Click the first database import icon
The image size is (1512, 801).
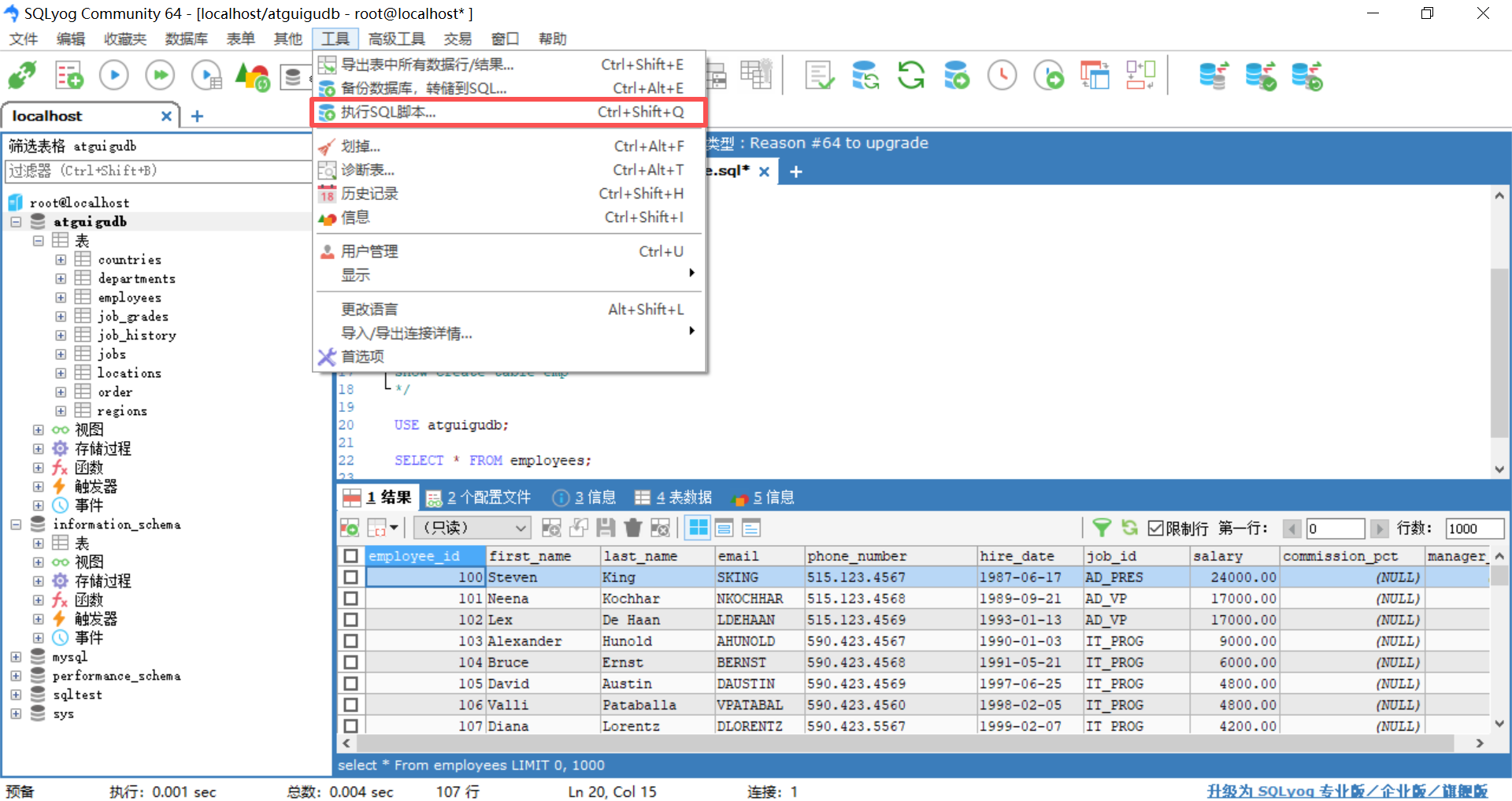(x=1214, y=76)
